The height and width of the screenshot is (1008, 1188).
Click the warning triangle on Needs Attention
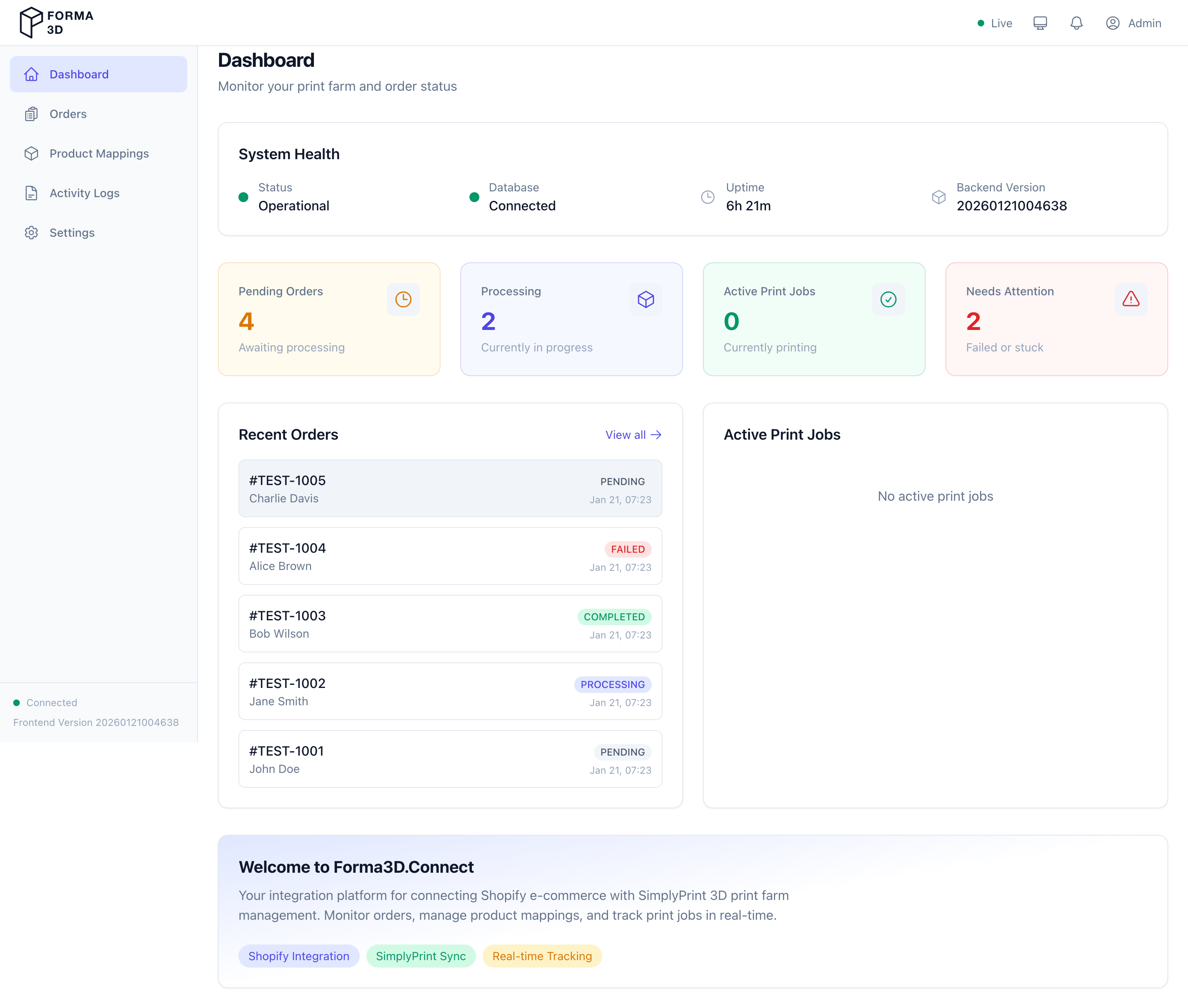click(x=1130, y=299)
